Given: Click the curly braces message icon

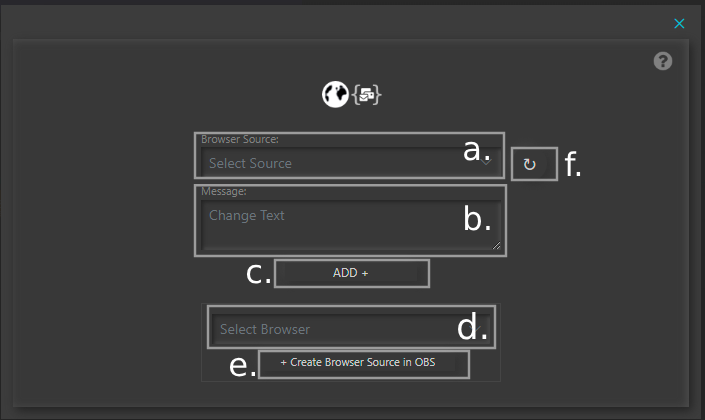Looking at the screenshot, I should (368, 95).
